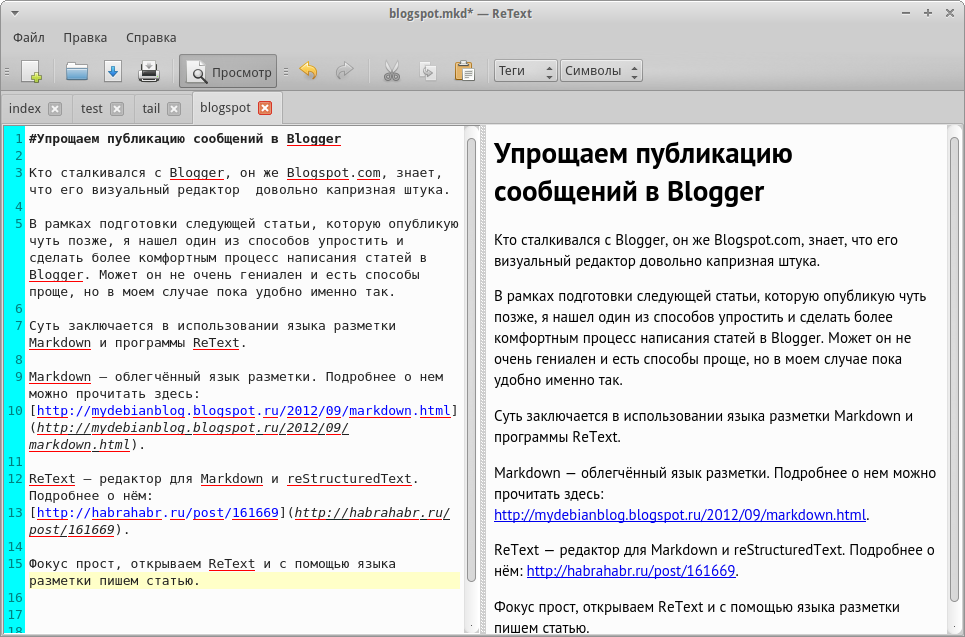The width and height of the screenshot is (965, 637).
Task: Undo the last edit
Action: pos(308,71)
